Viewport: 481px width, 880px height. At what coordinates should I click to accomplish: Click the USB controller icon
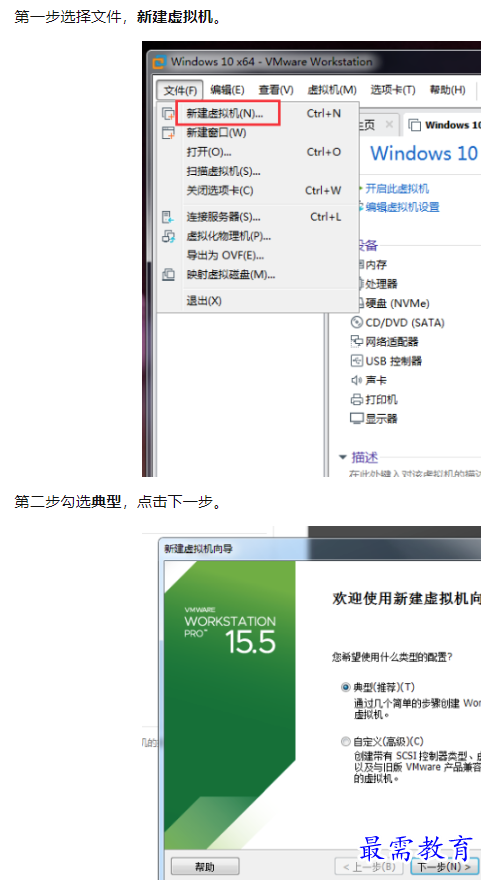pyautogui.click(x=357, y=361)
